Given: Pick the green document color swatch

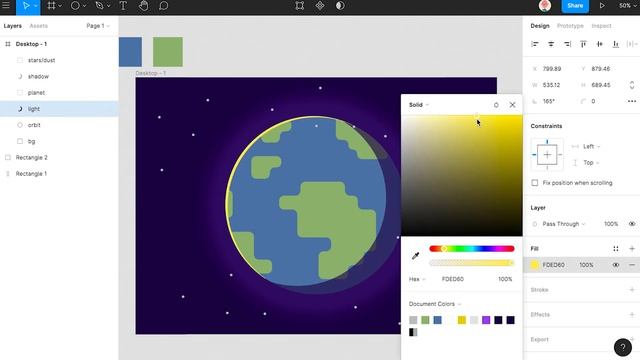Looking at the screenshot, I should tap(425, 320).
